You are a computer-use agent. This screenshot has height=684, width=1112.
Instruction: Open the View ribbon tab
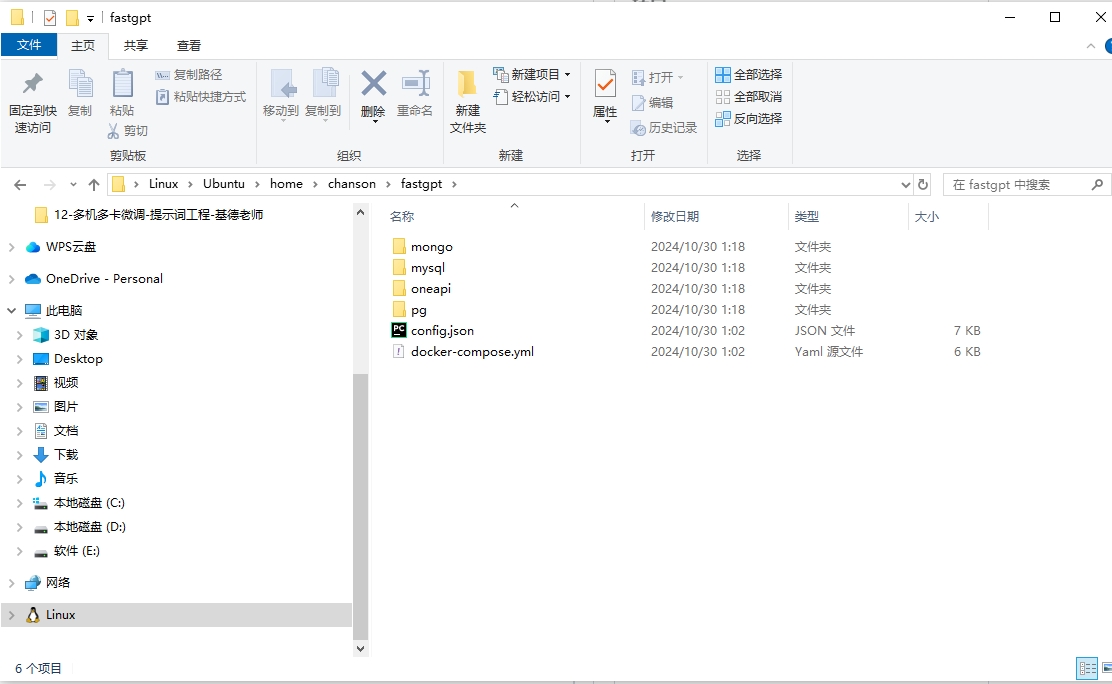(x=189, y=46)
